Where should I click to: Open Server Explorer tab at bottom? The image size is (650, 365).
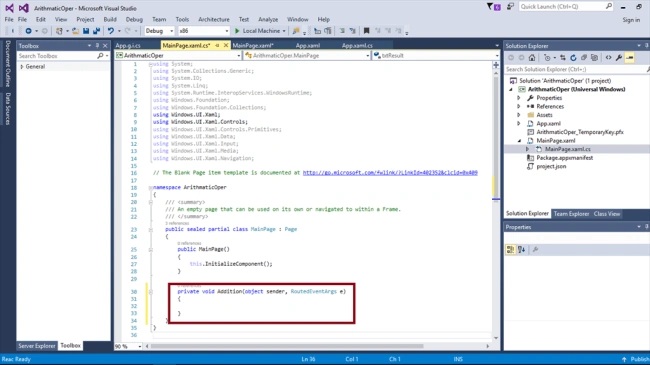(x=37, y=346)
